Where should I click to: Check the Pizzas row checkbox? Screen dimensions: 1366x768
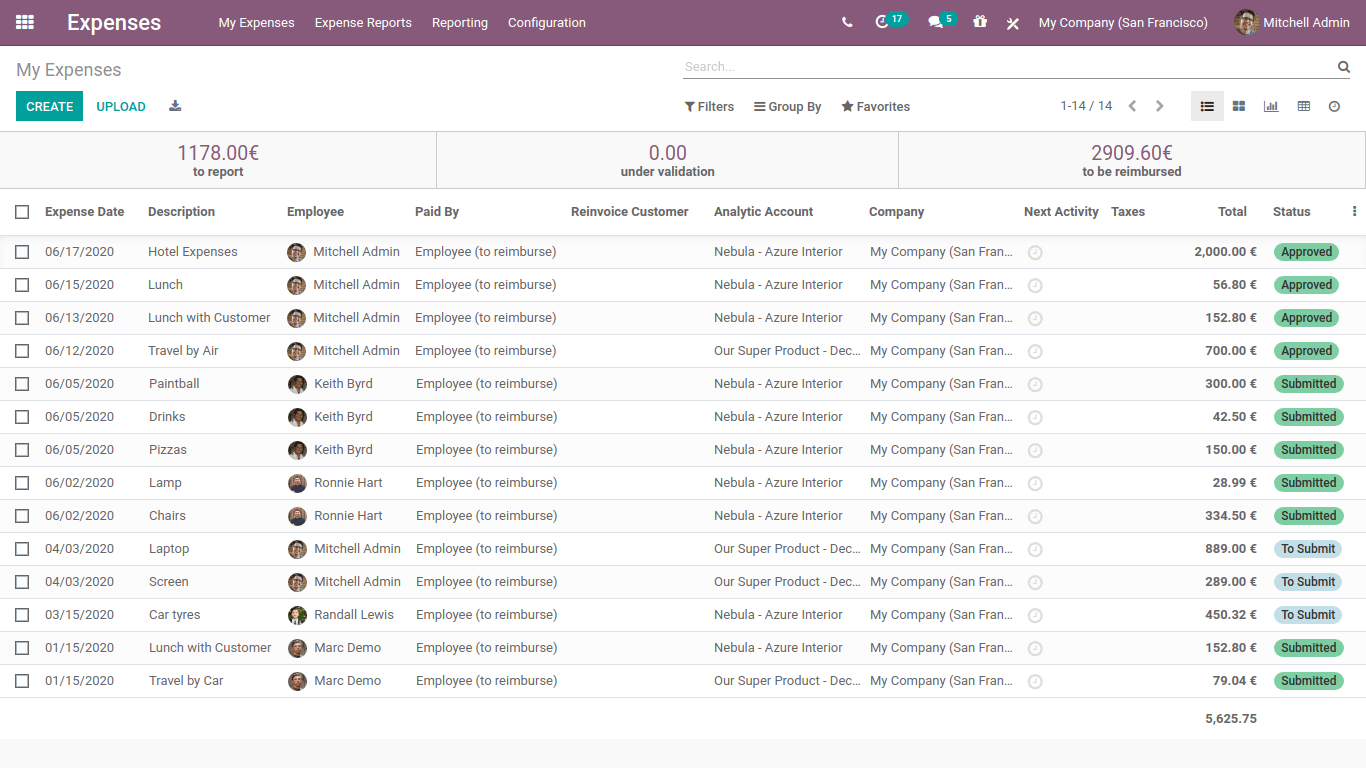[22, 450]
